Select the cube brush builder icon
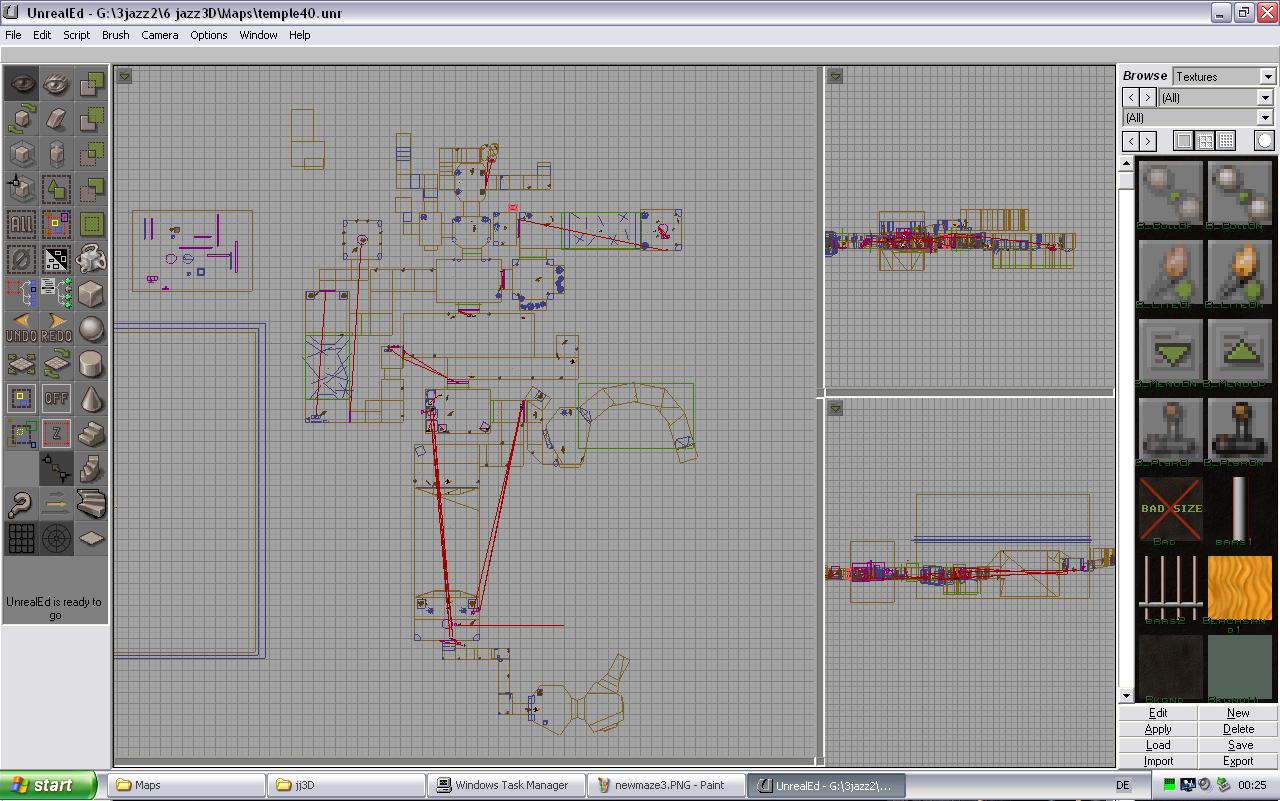The height and width of the screenshot is (801, 1280). [91, 296]
